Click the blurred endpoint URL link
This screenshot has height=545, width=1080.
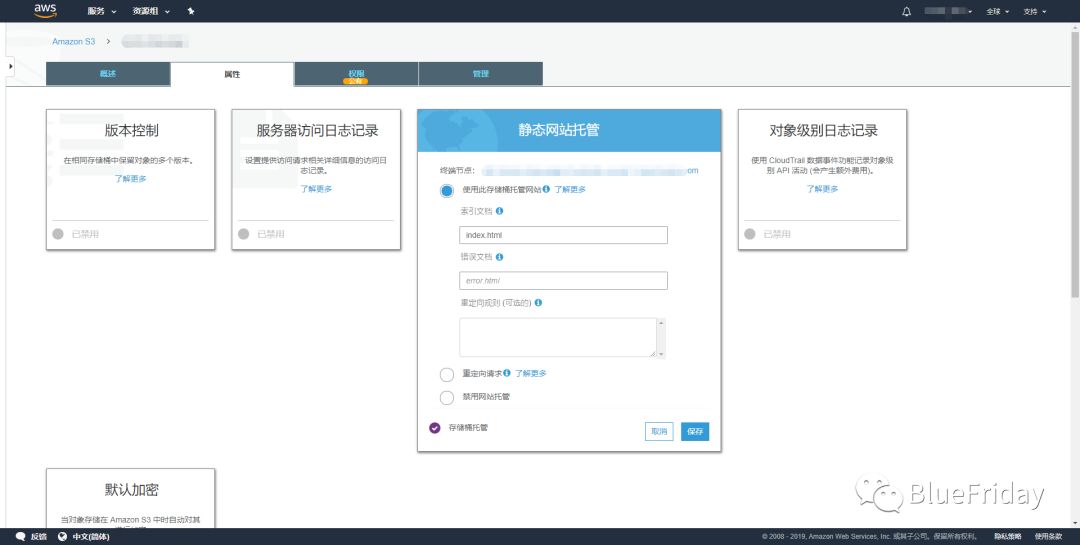590,170
